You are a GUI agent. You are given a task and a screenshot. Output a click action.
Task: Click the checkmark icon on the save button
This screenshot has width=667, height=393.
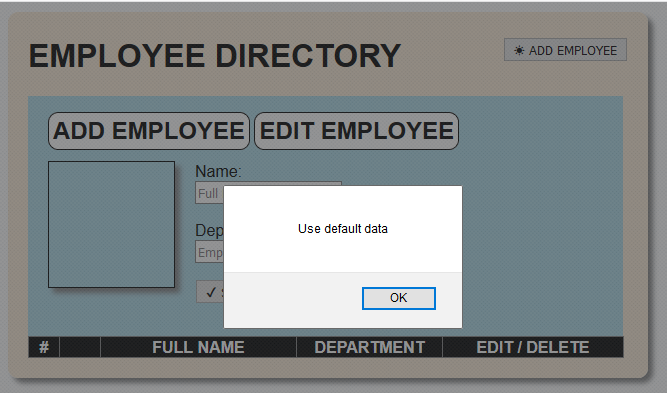pyautogui.click(x=211, y=292)
